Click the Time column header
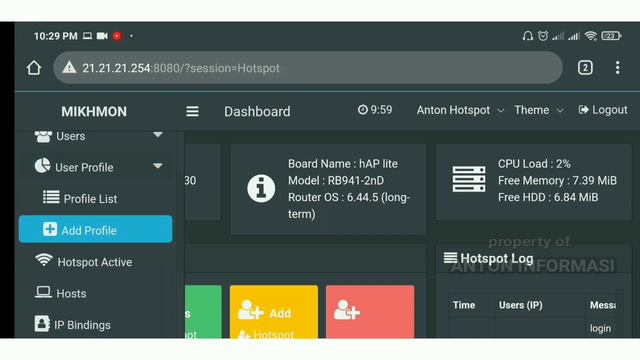 tap(464, 305)
